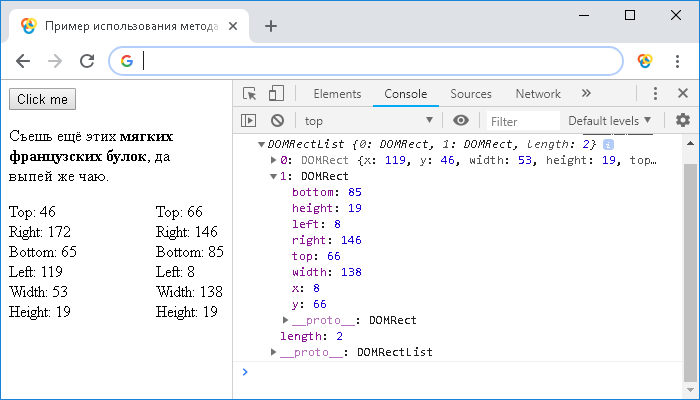Expand the __proto__: DOMRect entry
Viewport: 700px width, 400px height.
(x=285, y=320)
